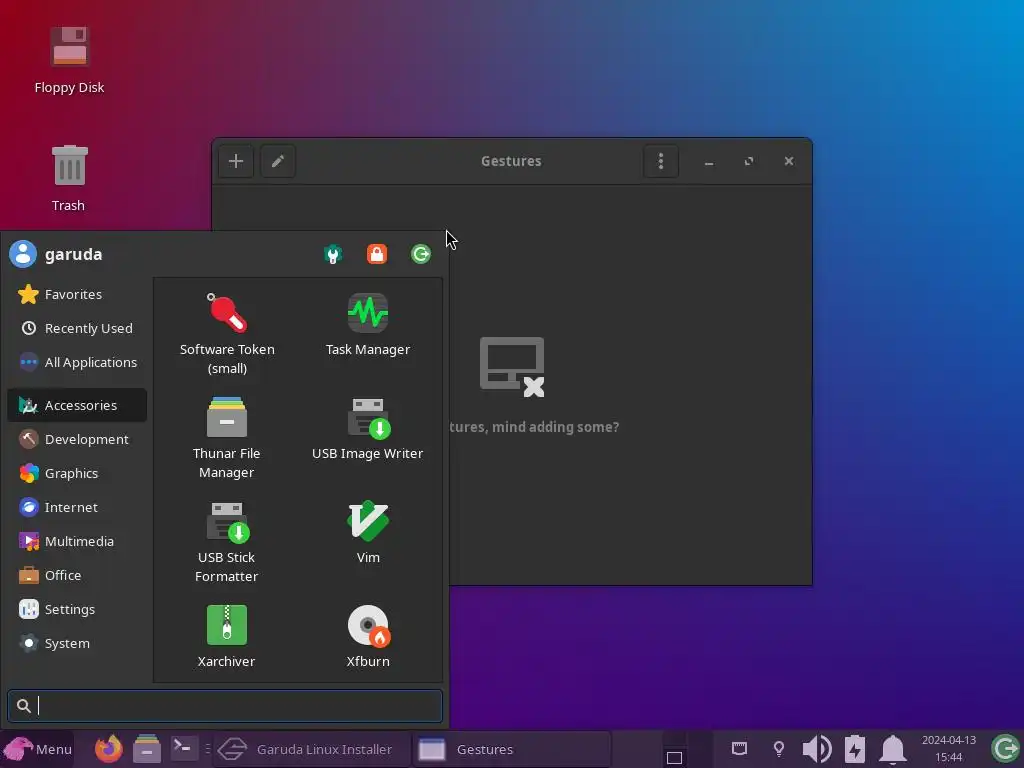Image resolution: width=1024 pixels, height=768 pixels.
Task: Open Office category
Action: pyautogui.click(x=77, y=575)
